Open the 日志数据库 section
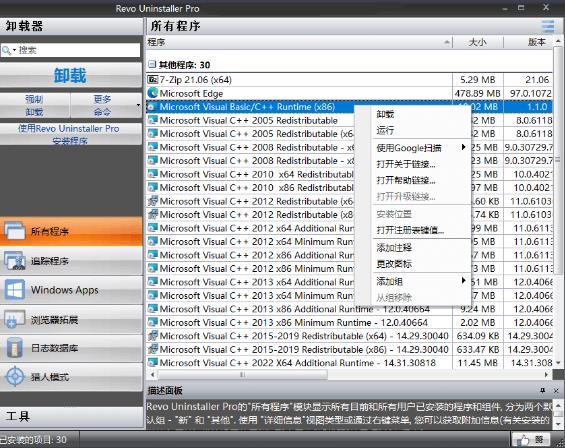The width and height of the screenshot is (565, 448). pos(71,348)
